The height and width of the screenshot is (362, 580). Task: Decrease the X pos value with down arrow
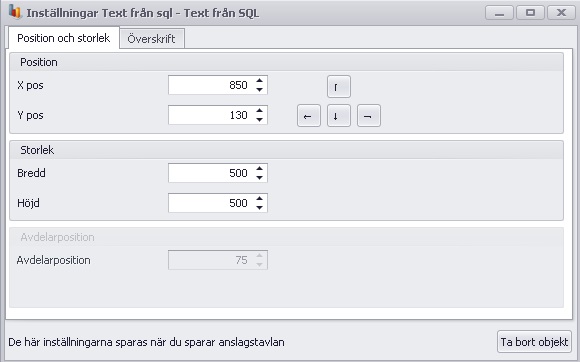click(259, 89)
